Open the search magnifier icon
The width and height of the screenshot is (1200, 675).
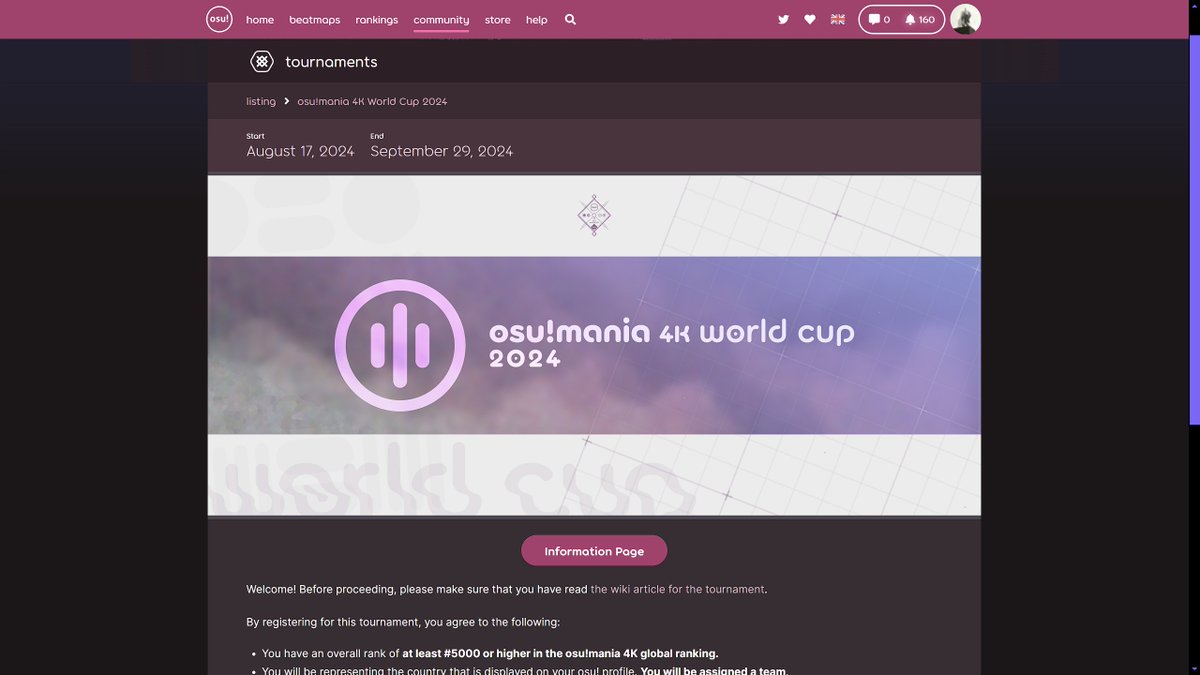(570, 19)
